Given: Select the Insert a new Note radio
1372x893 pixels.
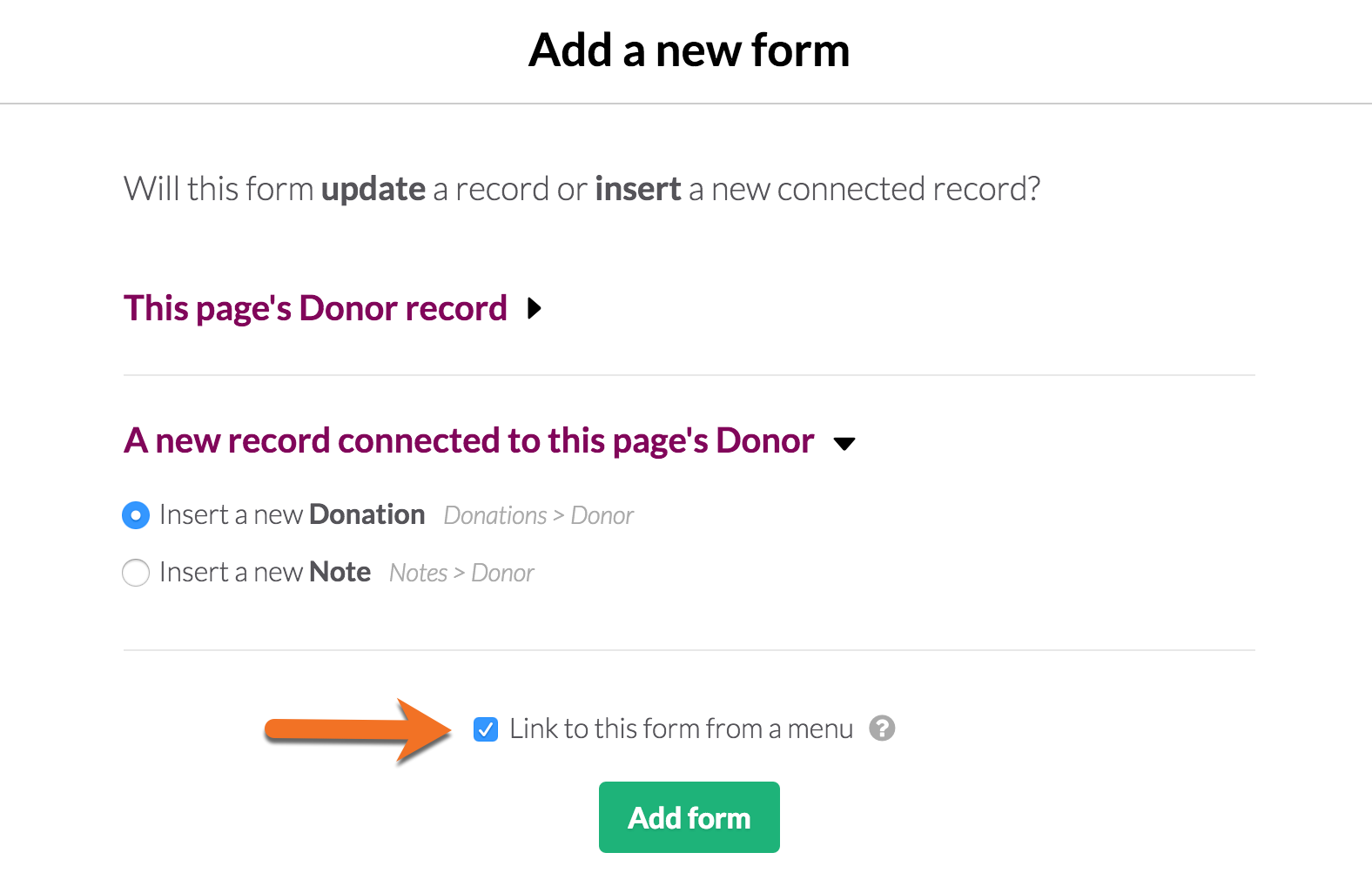Looking at the screenshot, I should 136,573.
